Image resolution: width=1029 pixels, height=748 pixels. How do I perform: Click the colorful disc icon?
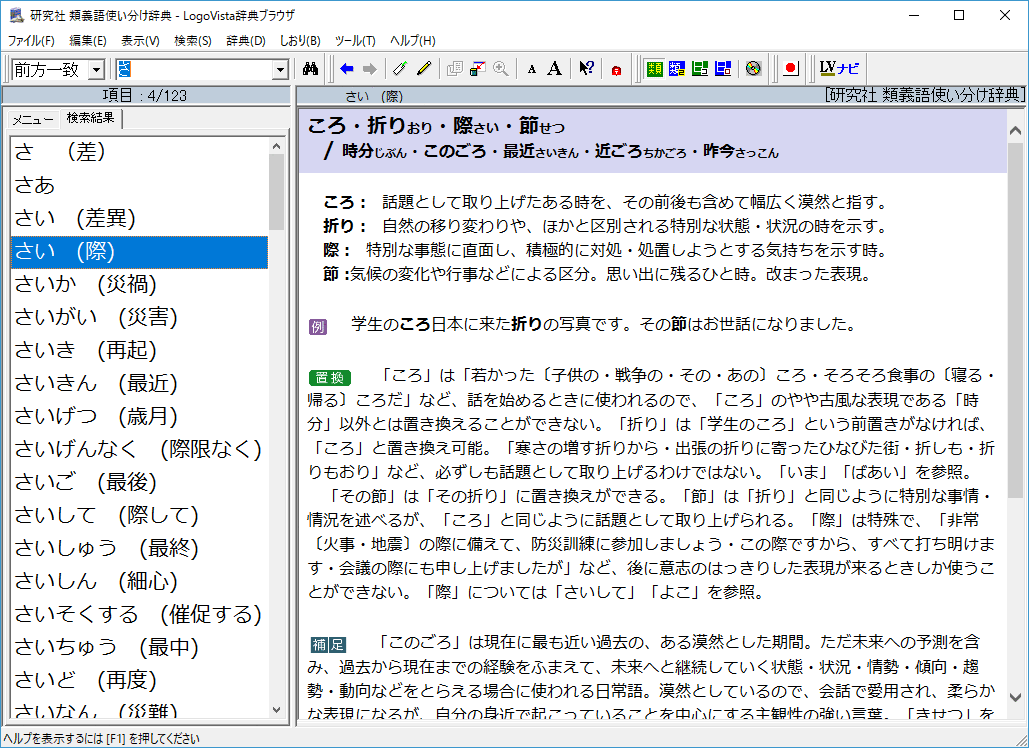coord(753,68)
